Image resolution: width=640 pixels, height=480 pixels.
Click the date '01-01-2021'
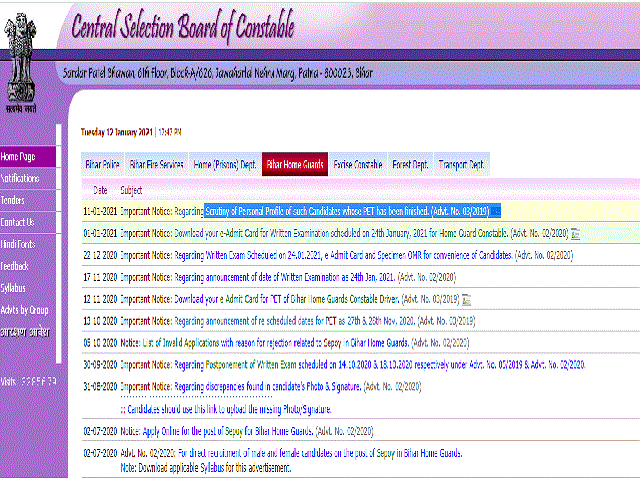click(100, 233)
